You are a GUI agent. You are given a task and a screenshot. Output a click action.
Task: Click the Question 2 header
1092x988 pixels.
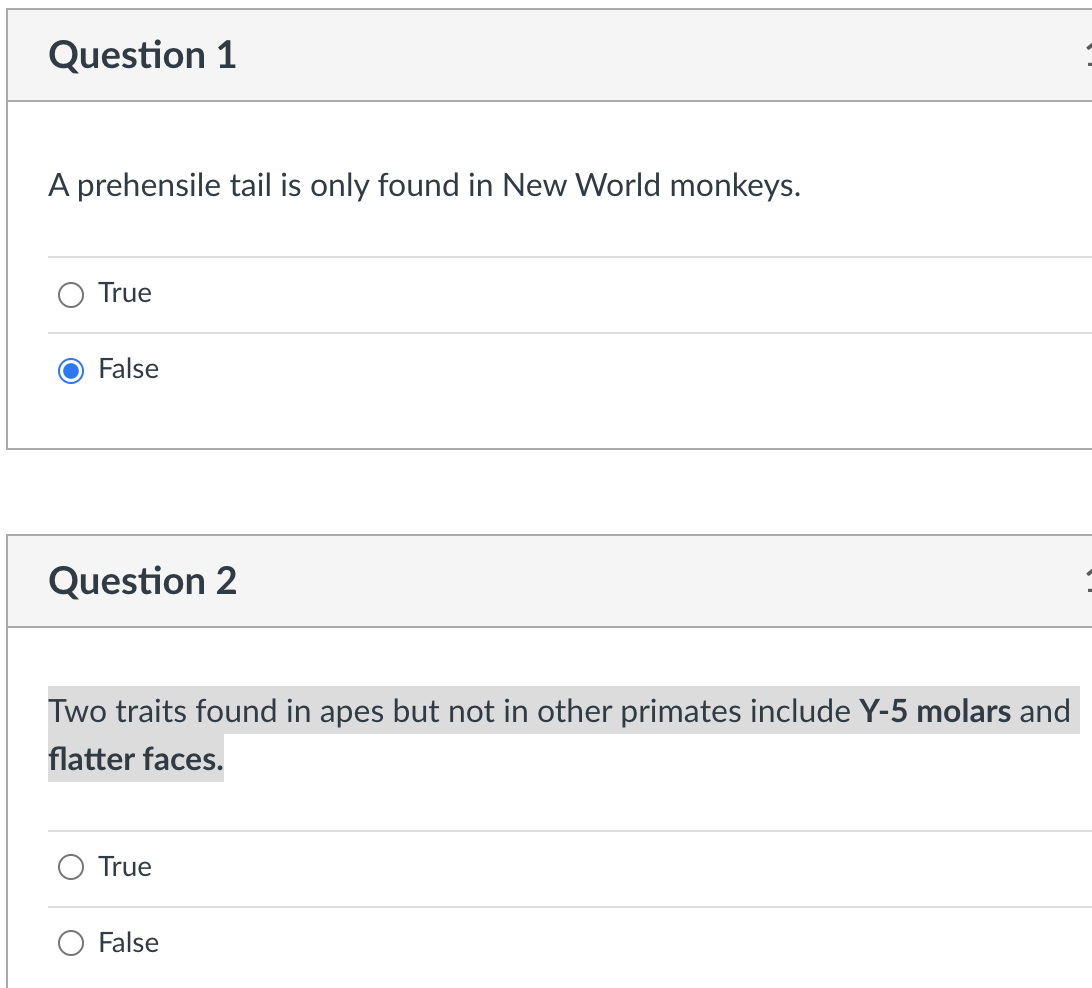point(142,581)
